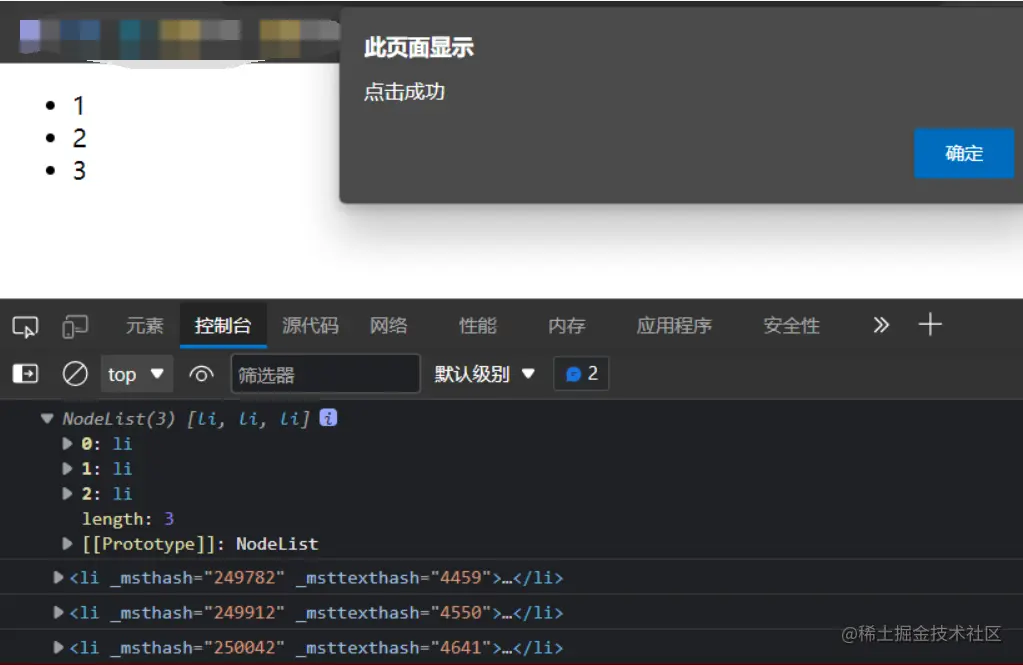Viewport: 1023px width, 665px height.
Task: Click list item 3 on the page
Action: pos(79,171)
